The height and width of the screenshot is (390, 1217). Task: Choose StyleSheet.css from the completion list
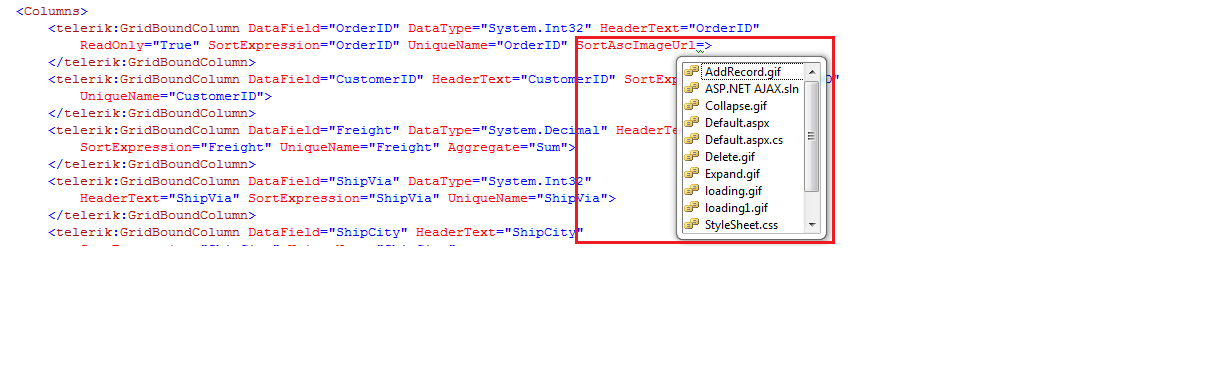(740, 225)
